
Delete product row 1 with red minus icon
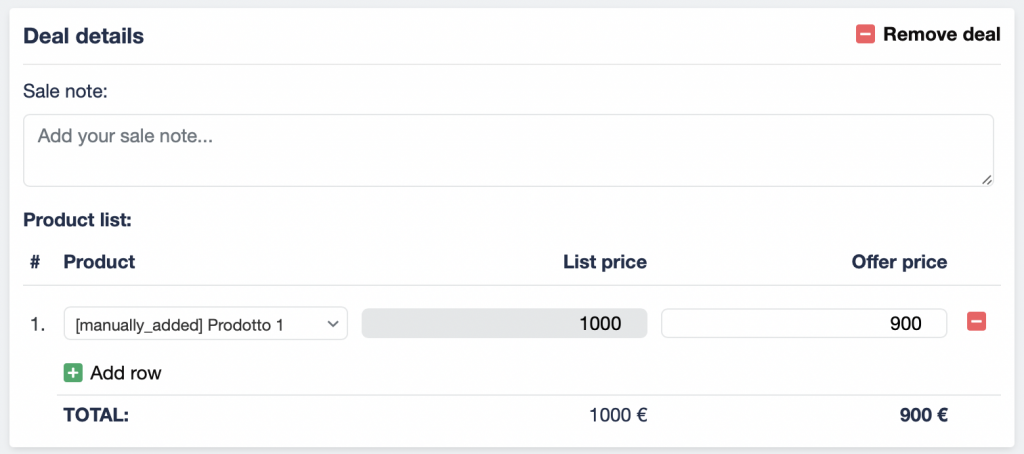[977, 322]
